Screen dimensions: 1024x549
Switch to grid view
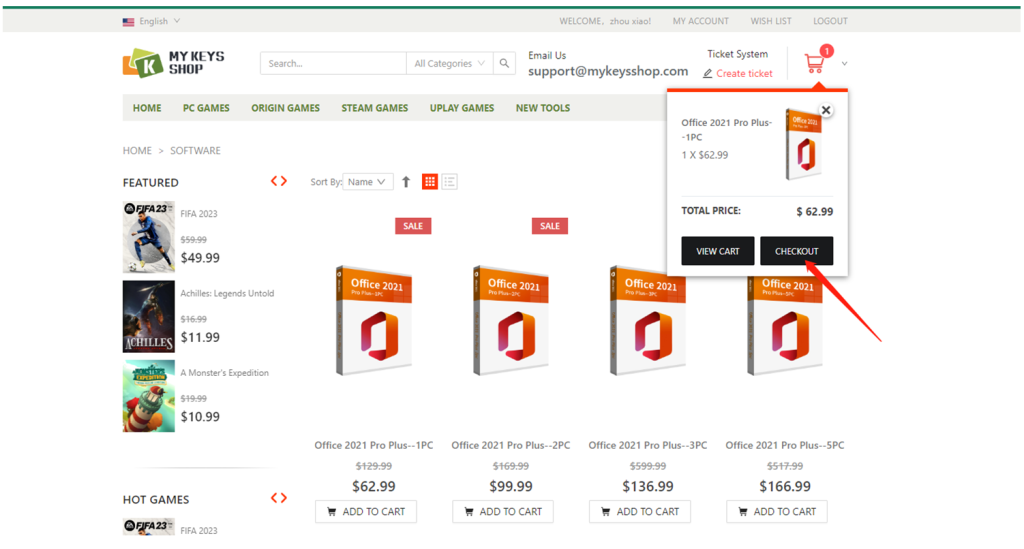[x=430, y=182]
